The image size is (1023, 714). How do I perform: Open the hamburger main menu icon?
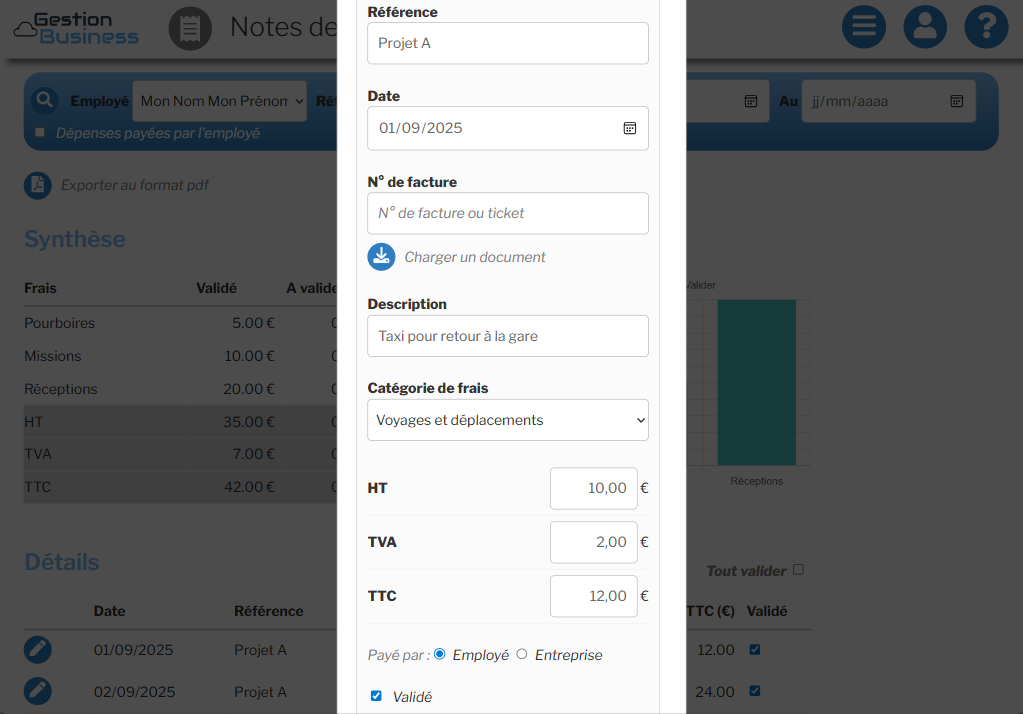(864, 27)
